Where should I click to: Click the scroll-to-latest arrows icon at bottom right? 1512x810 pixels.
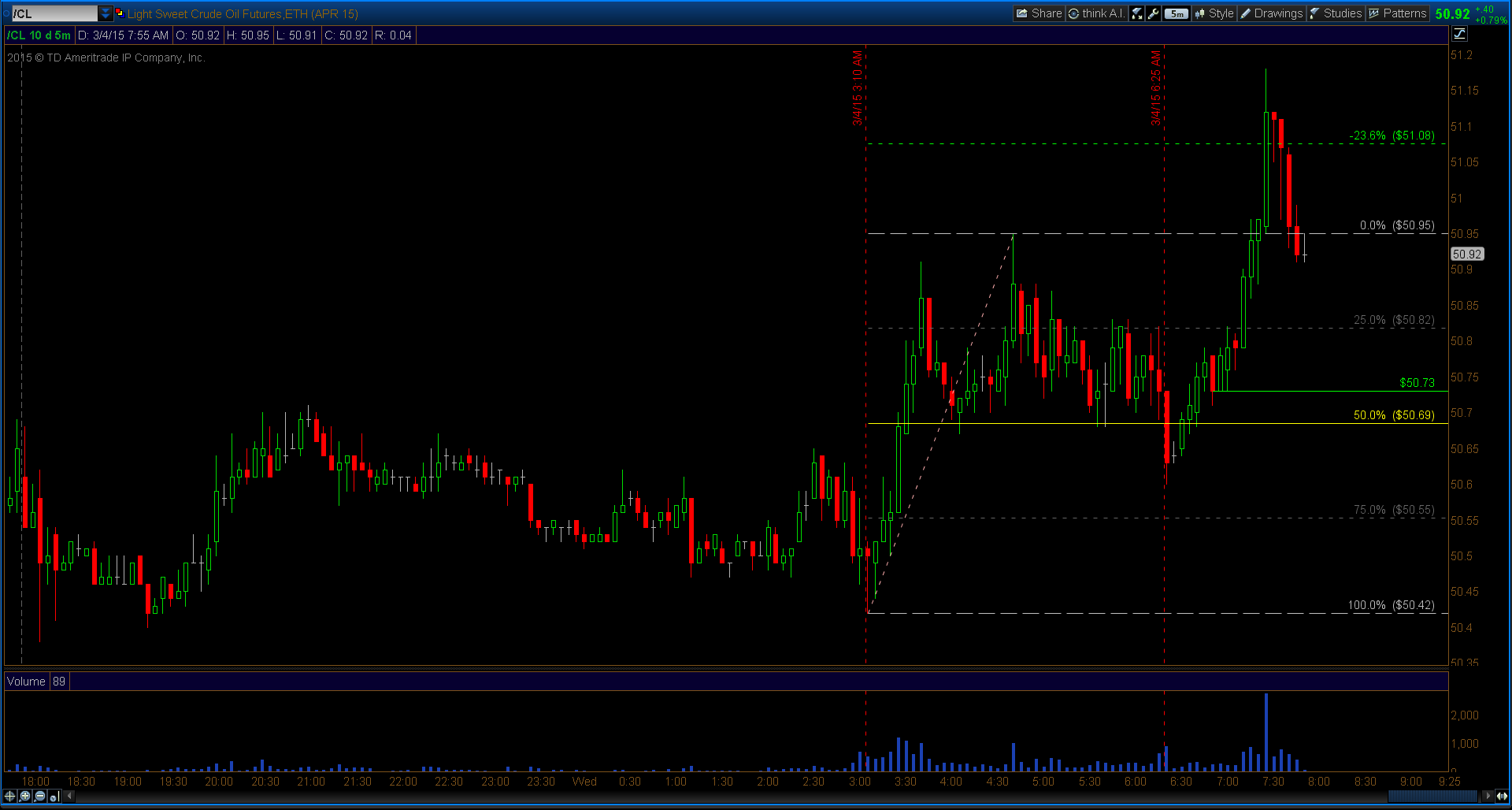tap(1502, 796)
